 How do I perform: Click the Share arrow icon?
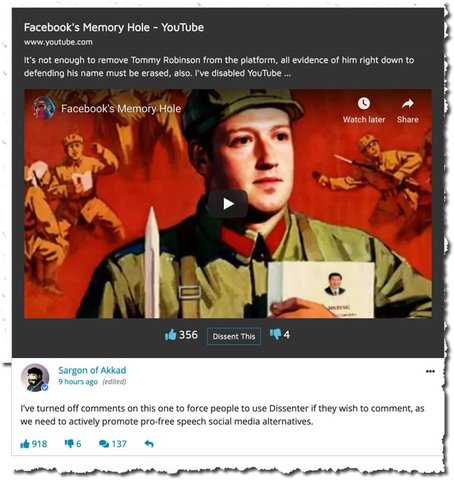click(x=408, y=104)
